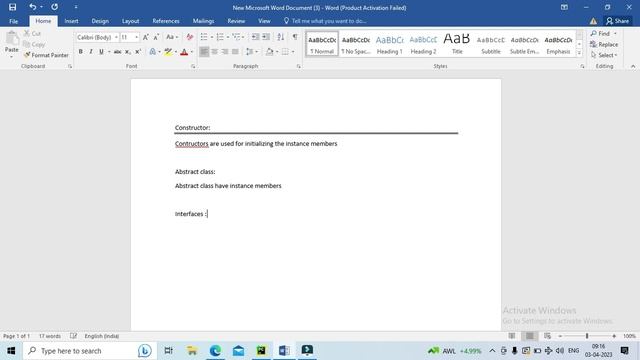Increase font size with Grow Font icon
Viewport: 640px width, 360px height.
tap(146, 37)
